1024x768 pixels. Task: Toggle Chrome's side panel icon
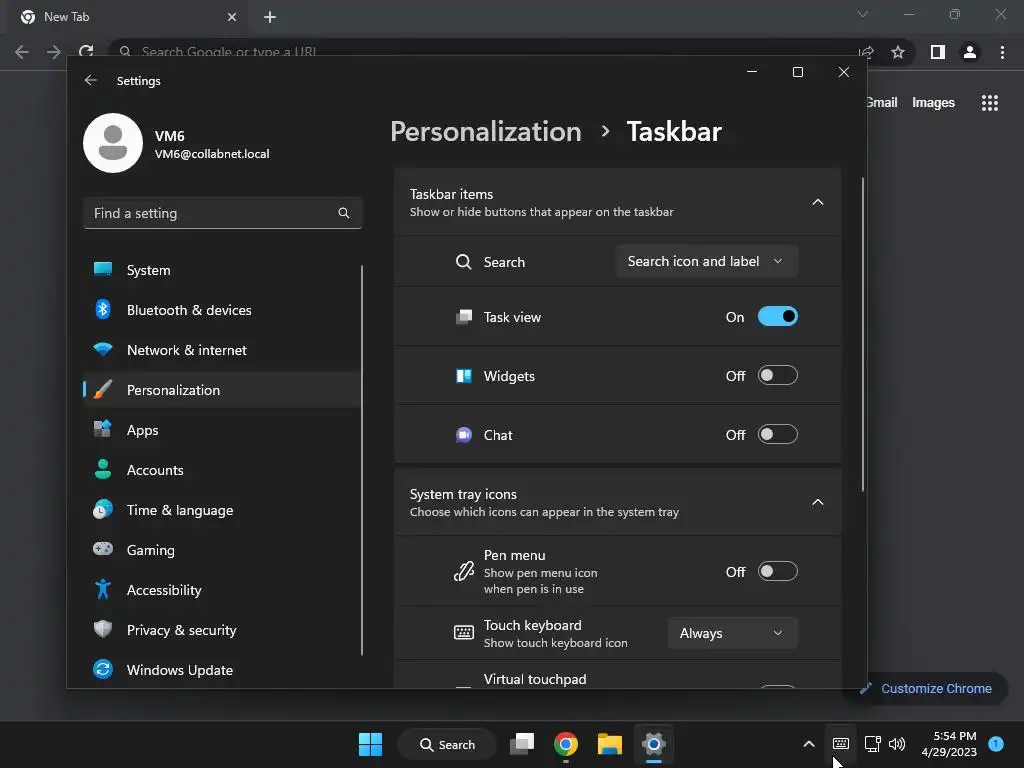pyautogui.click(x=938, y=52)
